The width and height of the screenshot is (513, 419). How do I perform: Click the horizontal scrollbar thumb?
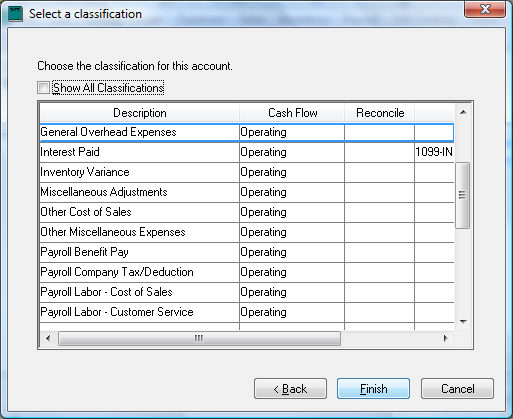click(x=199, y=338)
